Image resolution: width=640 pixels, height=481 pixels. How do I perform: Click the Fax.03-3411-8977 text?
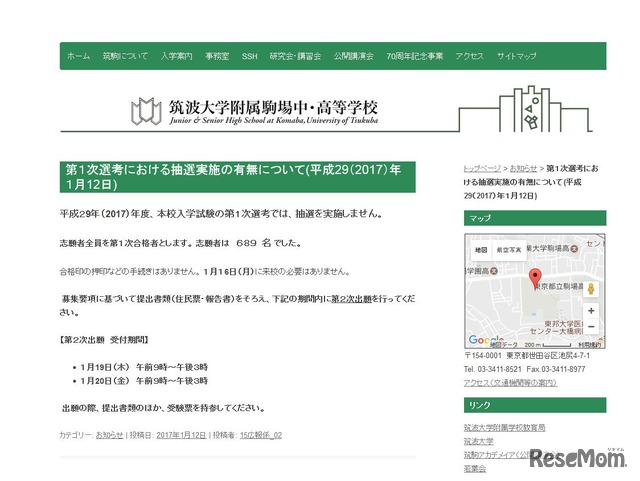point(556,369)
